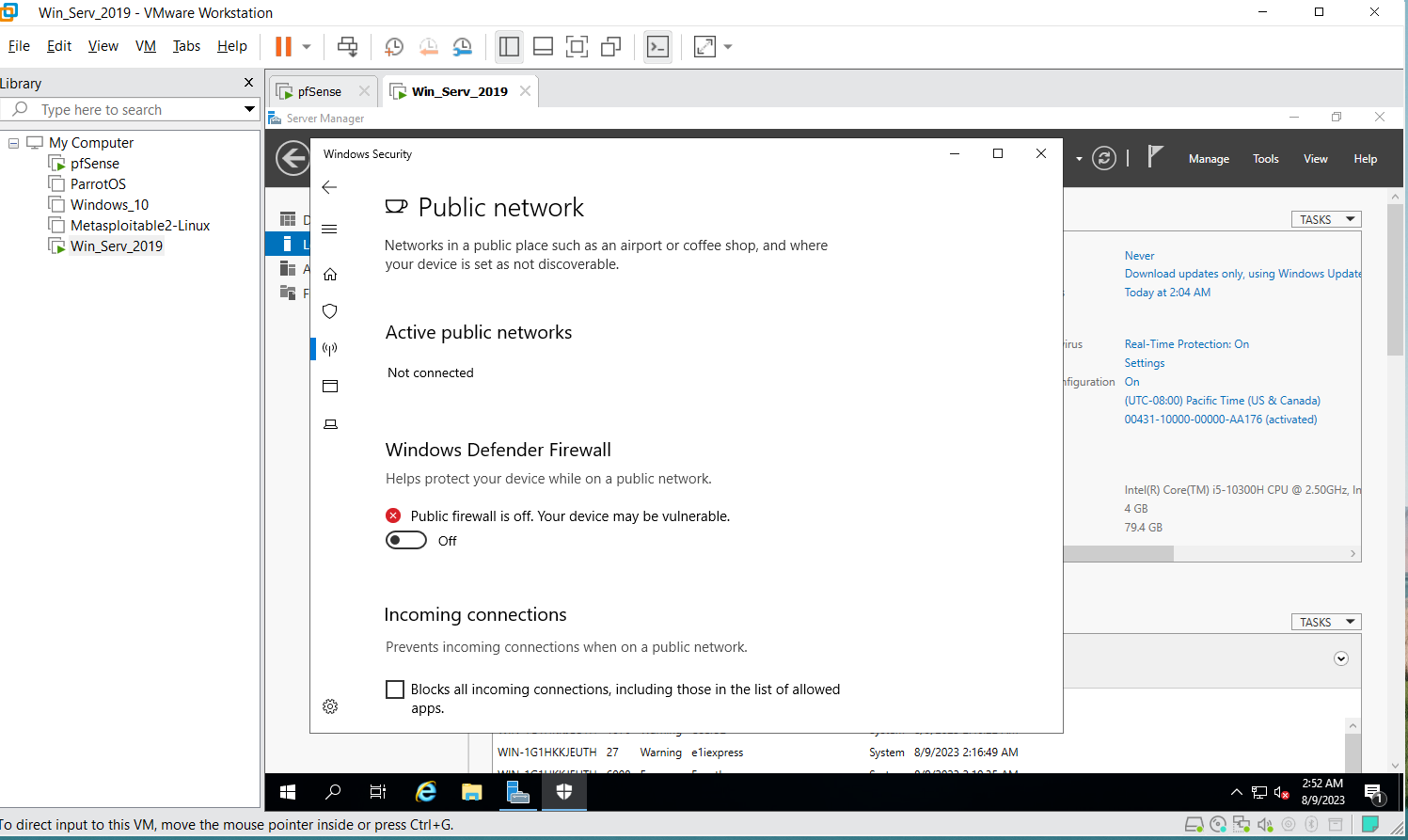The height and width of the screenshot is (840, 1408).
Task: Enter full screen mode icon
Action: click(577, 46)
